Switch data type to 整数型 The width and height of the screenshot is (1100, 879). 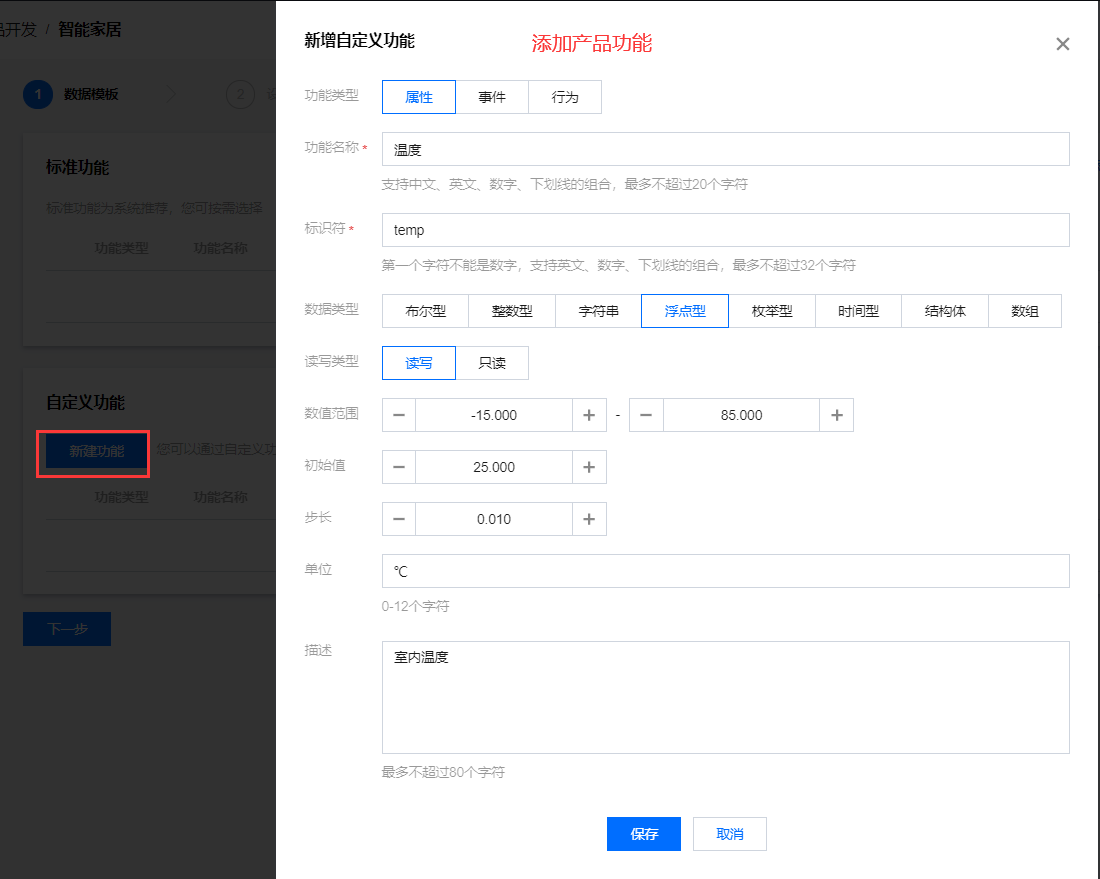click(x=511, y=311)
